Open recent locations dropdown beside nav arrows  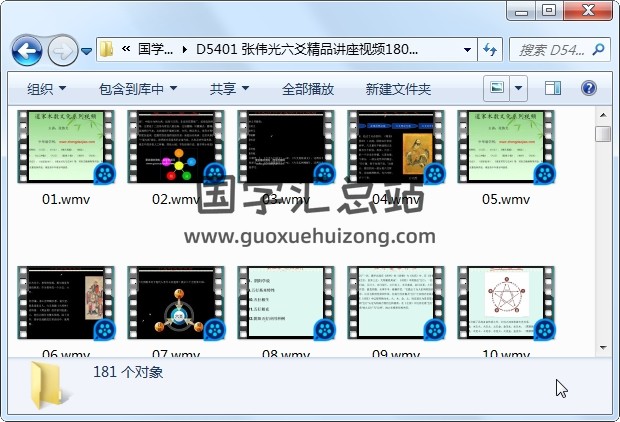[x=87, y=50]
